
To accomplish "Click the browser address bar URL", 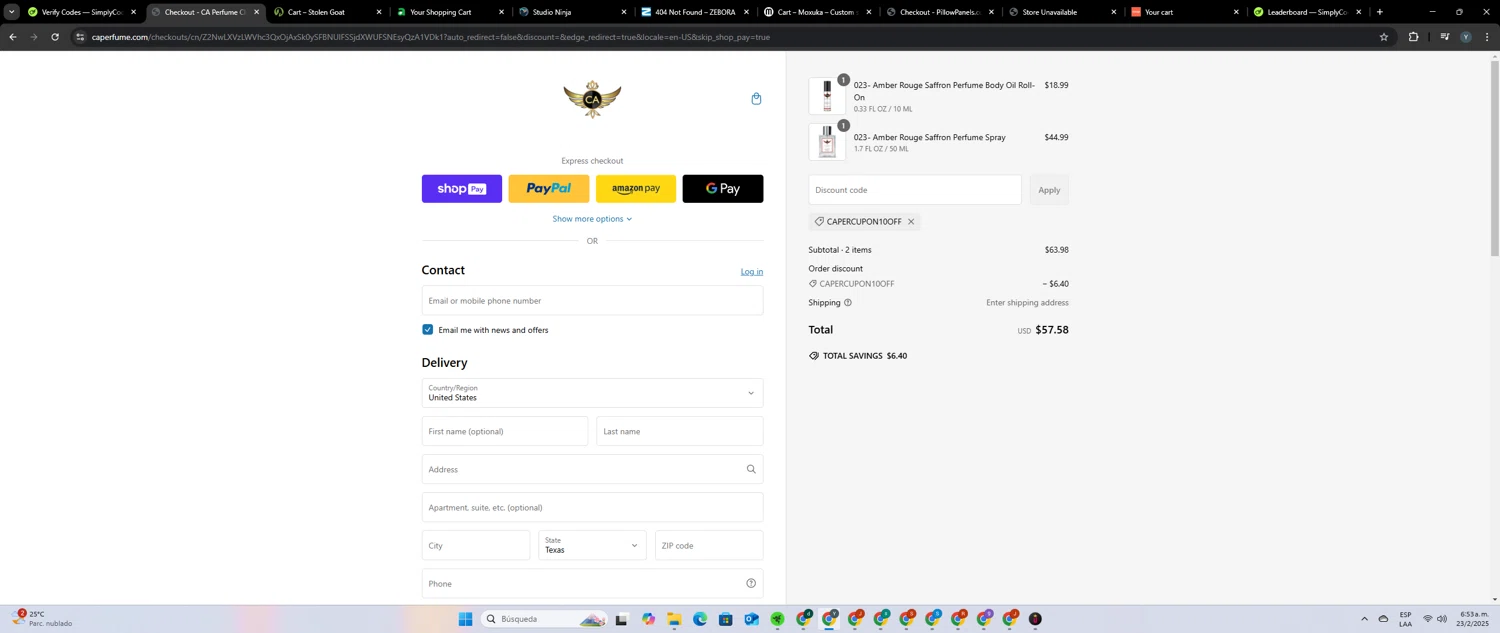I will point(430,37).
